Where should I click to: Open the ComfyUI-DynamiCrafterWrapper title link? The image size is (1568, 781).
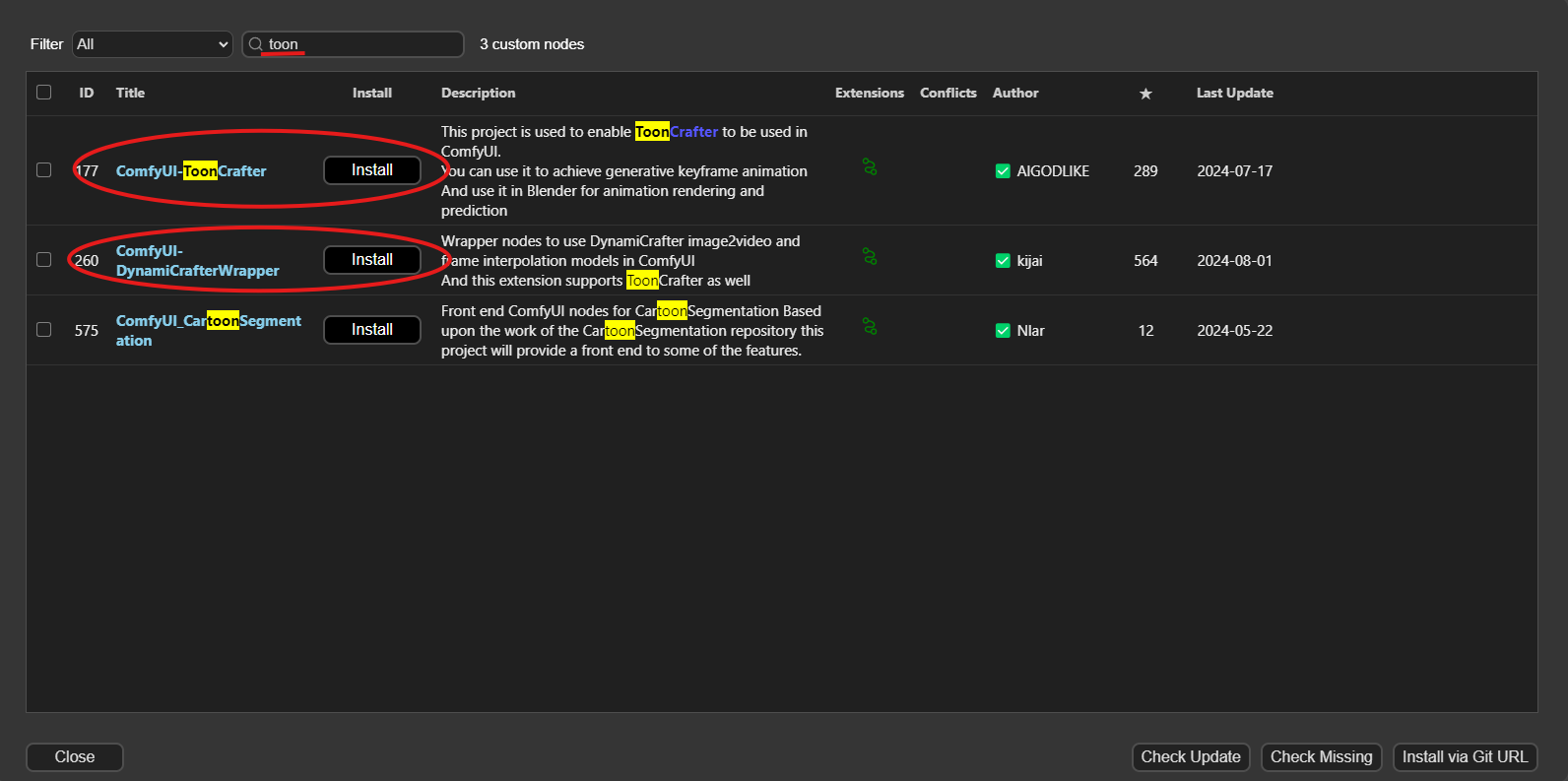(198, 261)
